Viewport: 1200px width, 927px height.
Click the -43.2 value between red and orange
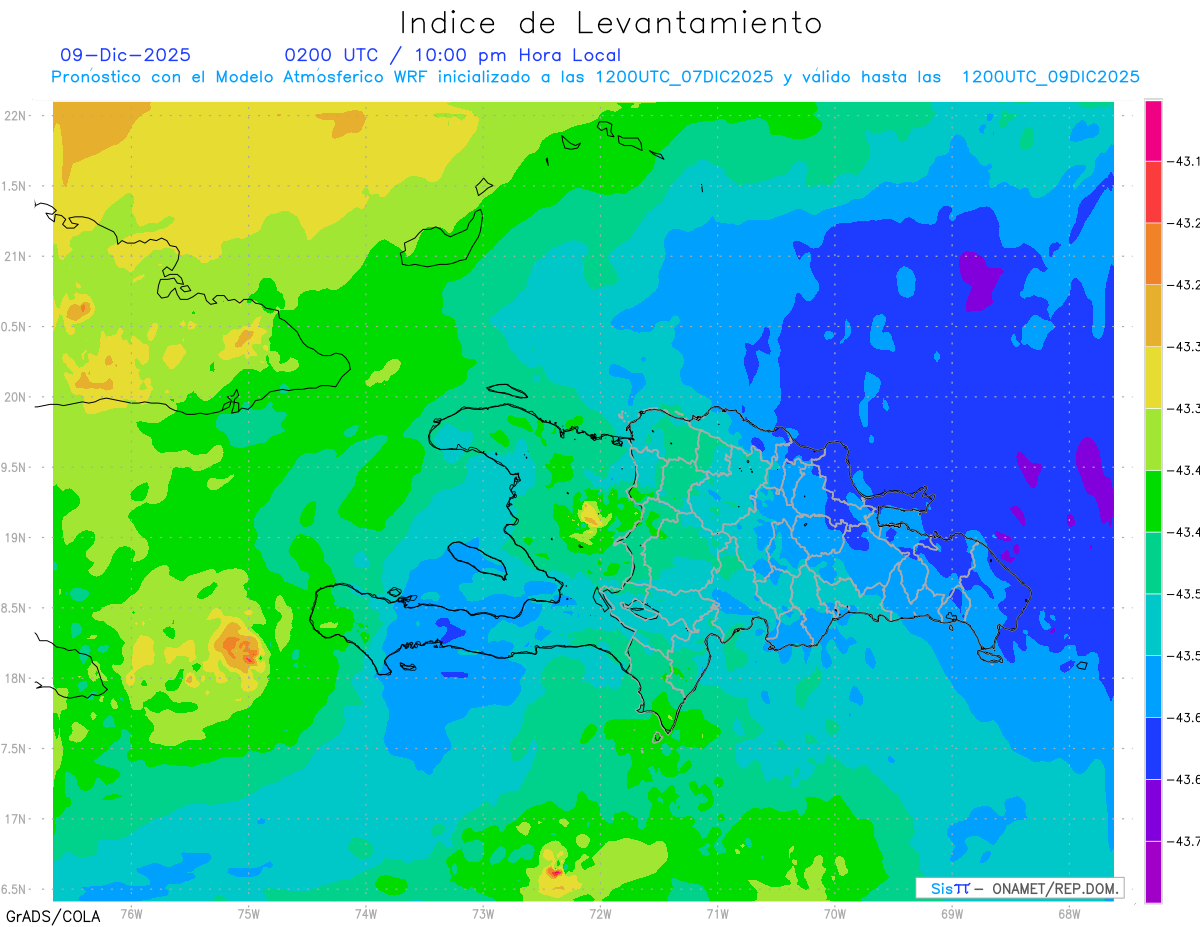tap(1184, 223)
